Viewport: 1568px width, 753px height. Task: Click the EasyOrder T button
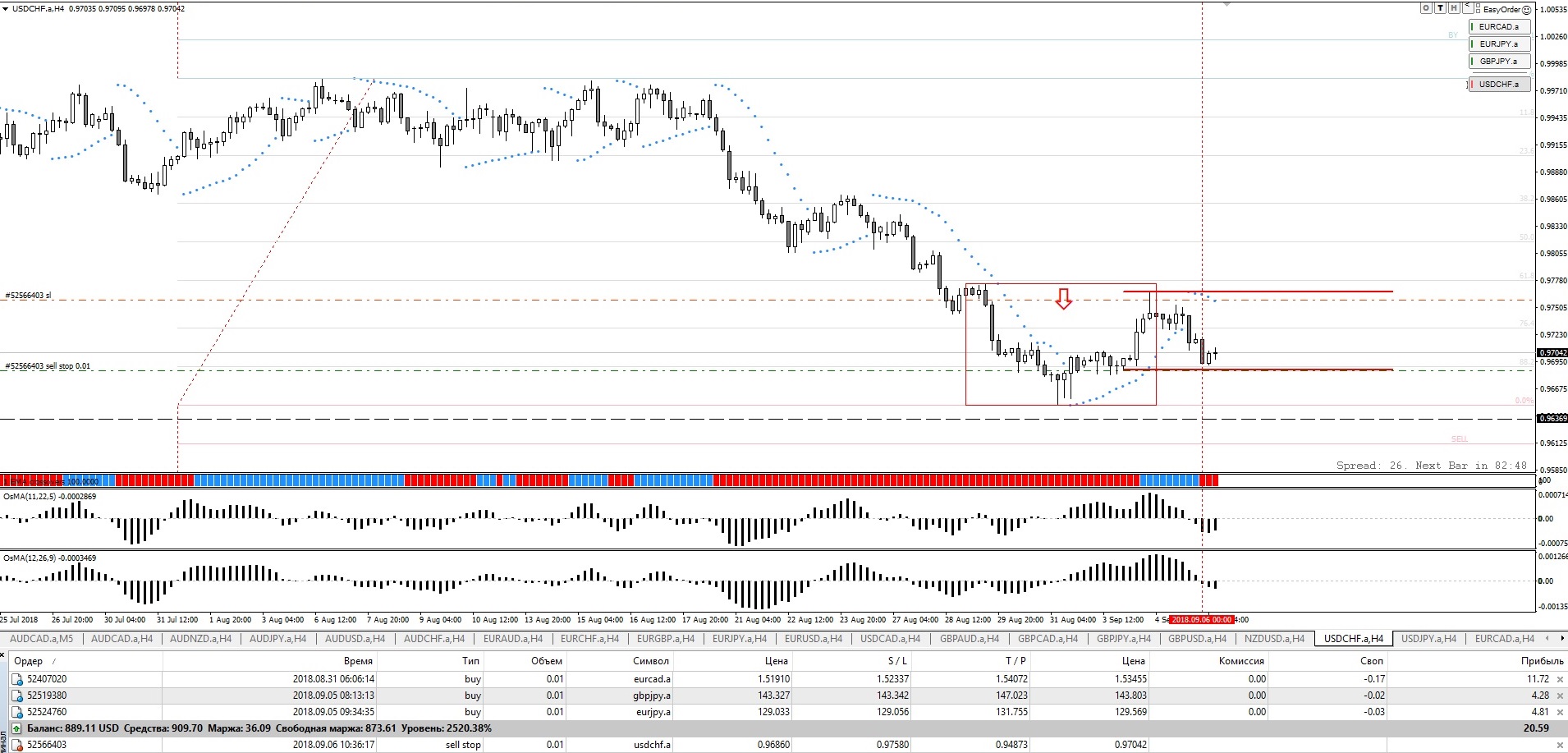click(1440, 8)
